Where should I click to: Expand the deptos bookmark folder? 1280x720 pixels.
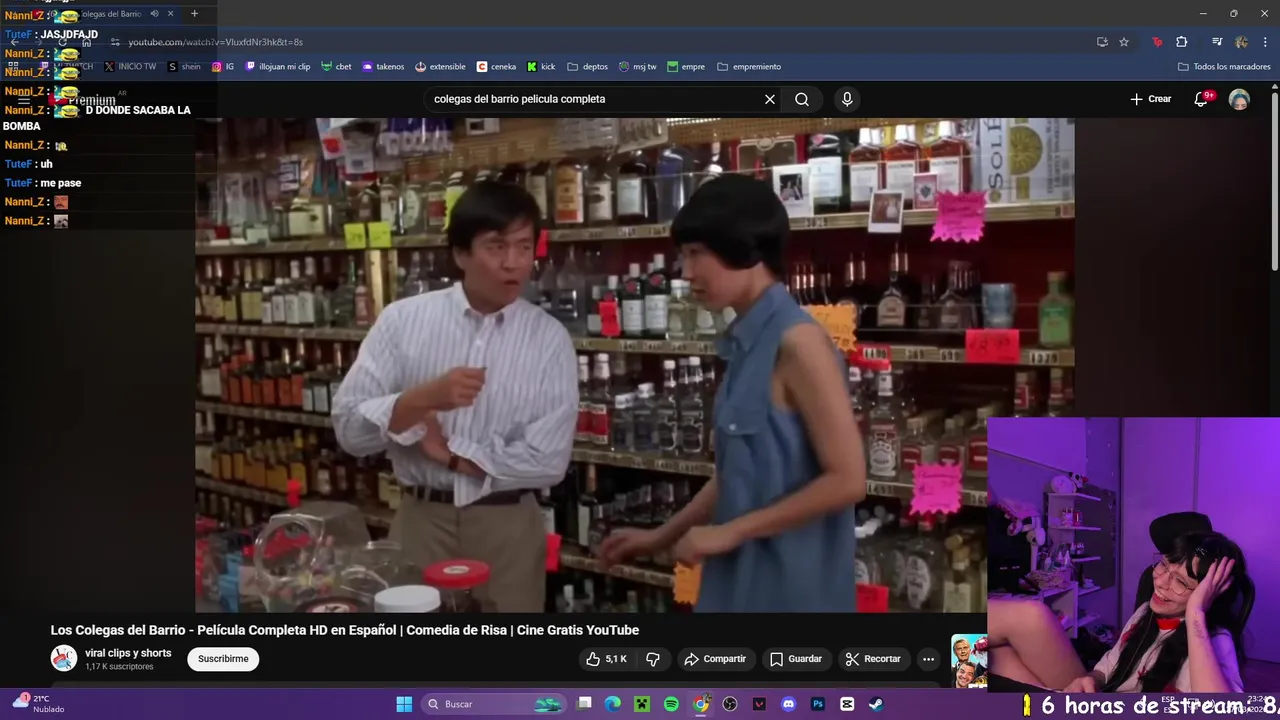(587, 67)
